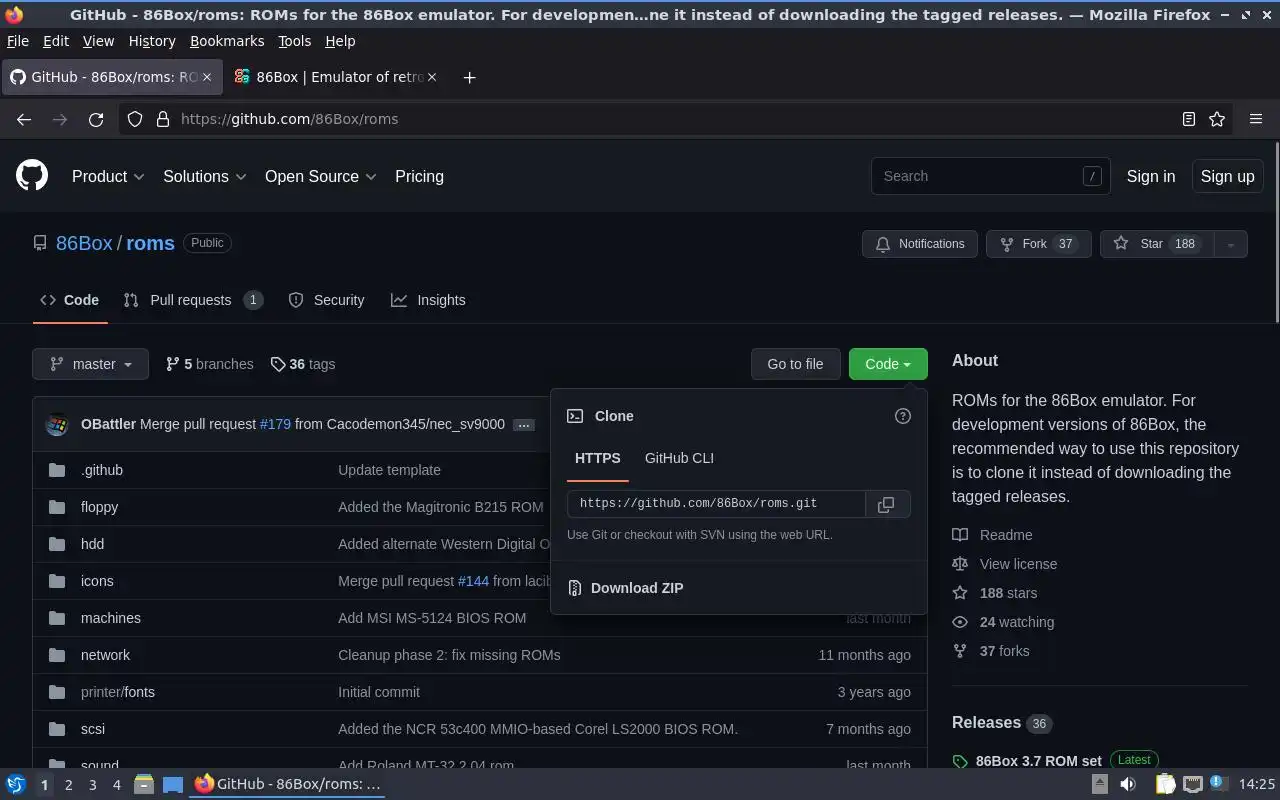Click OBattler's commit author avatar
This screenshot has width=1280, height=800.
pyautogui.click(x=57, y=424)
